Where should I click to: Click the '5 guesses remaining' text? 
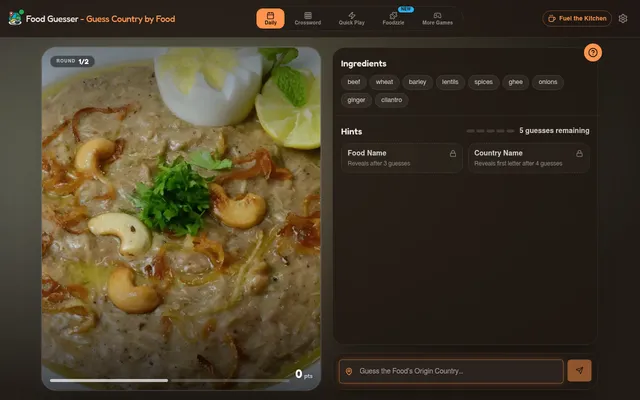coord(554,131)
